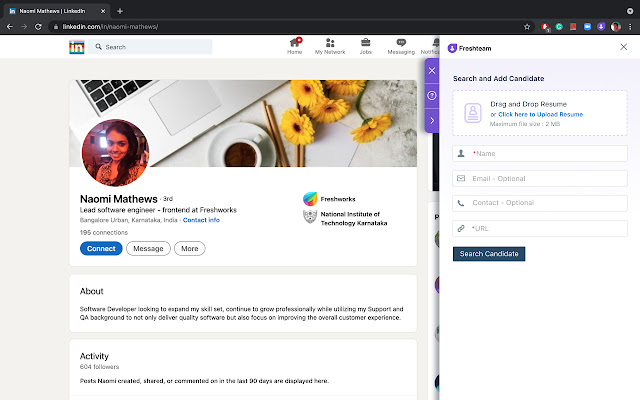Click the site lock icon in address bar

click(x=56, y=27)
